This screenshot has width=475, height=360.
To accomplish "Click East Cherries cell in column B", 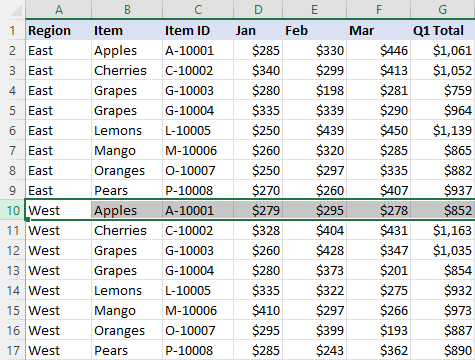I will [x=127, y=70].
